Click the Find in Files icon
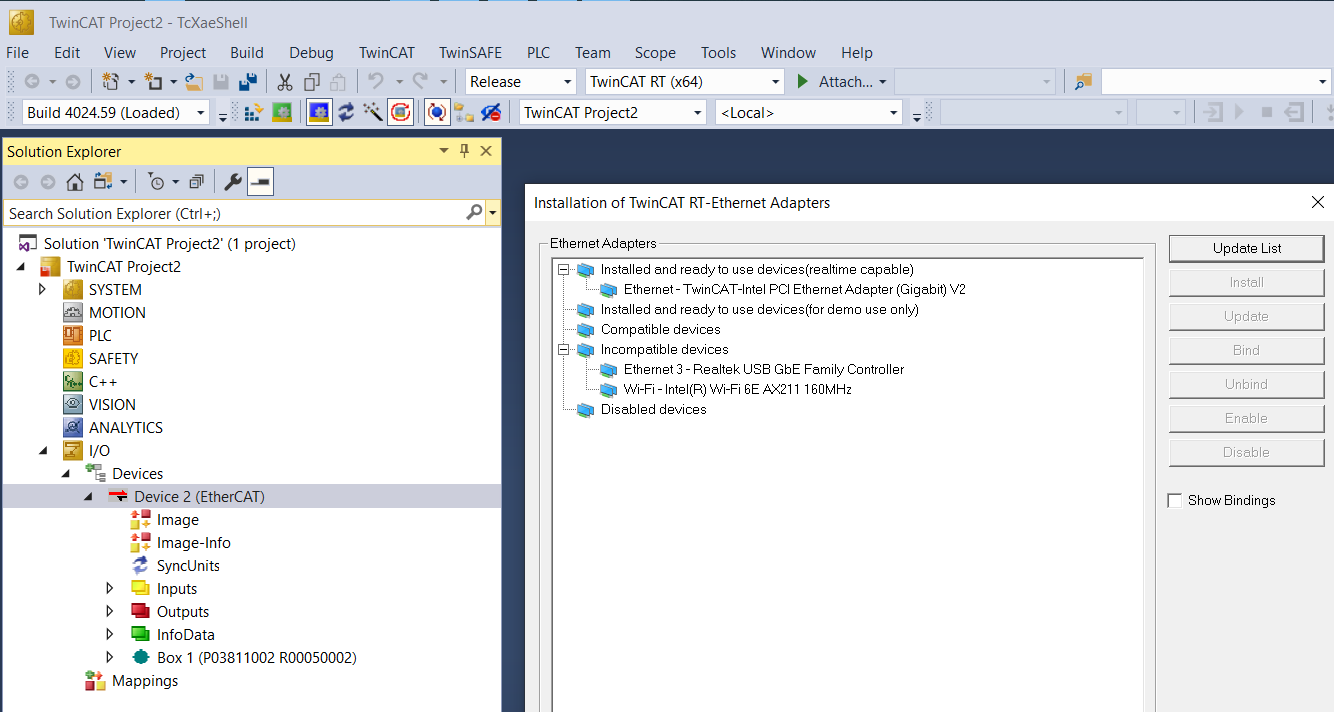 click(1083, 82)
